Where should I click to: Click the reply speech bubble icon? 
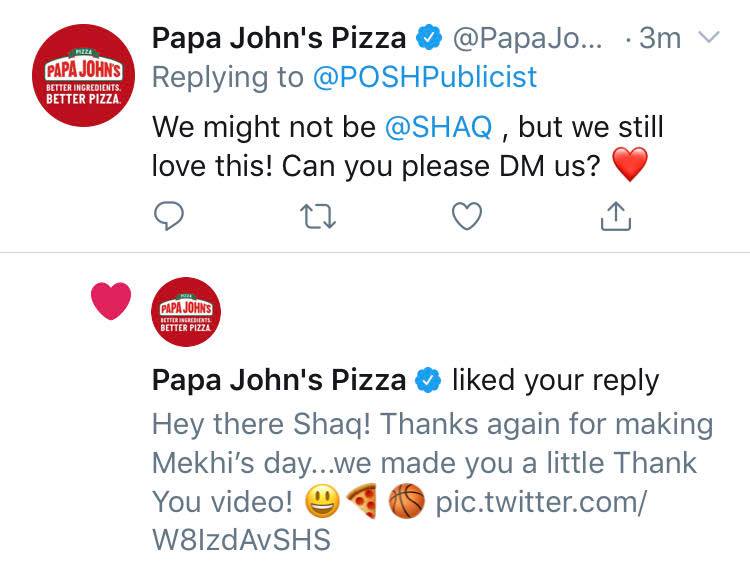coord(169,216)
